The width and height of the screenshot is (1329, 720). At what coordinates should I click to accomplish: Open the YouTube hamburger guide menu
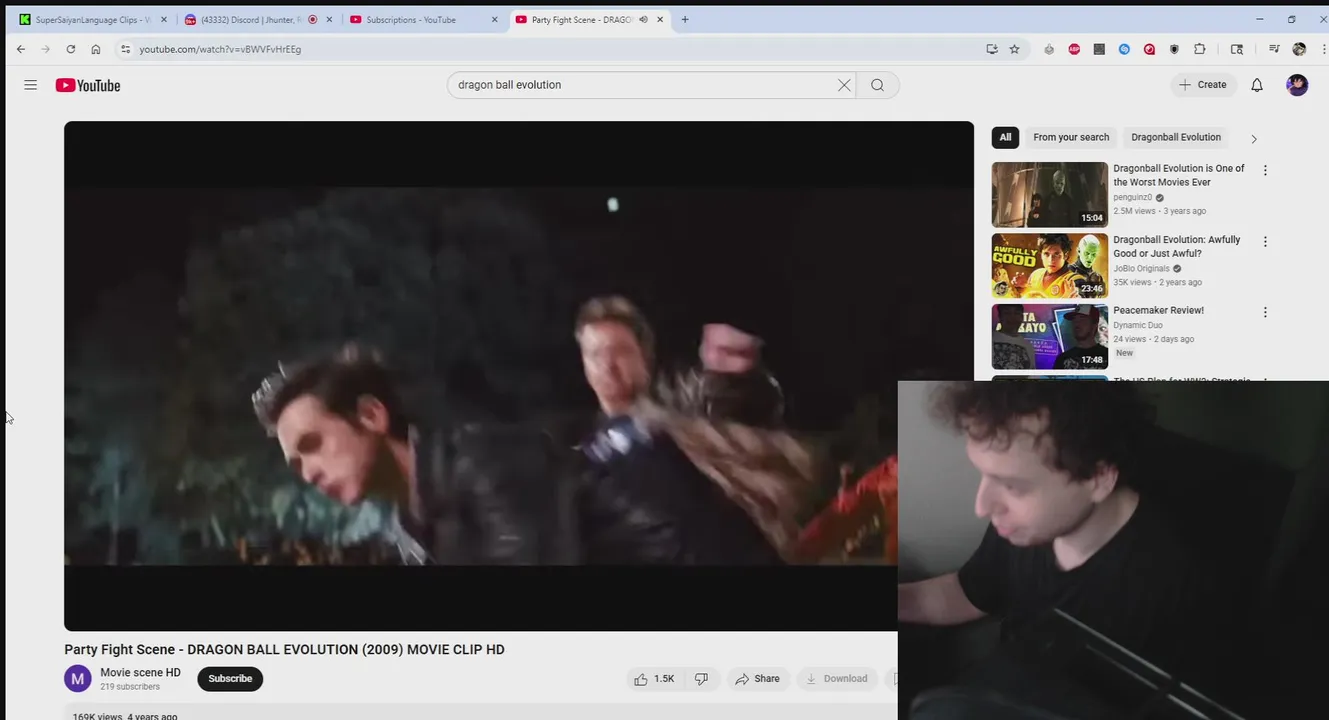click(x=30, y=85)
